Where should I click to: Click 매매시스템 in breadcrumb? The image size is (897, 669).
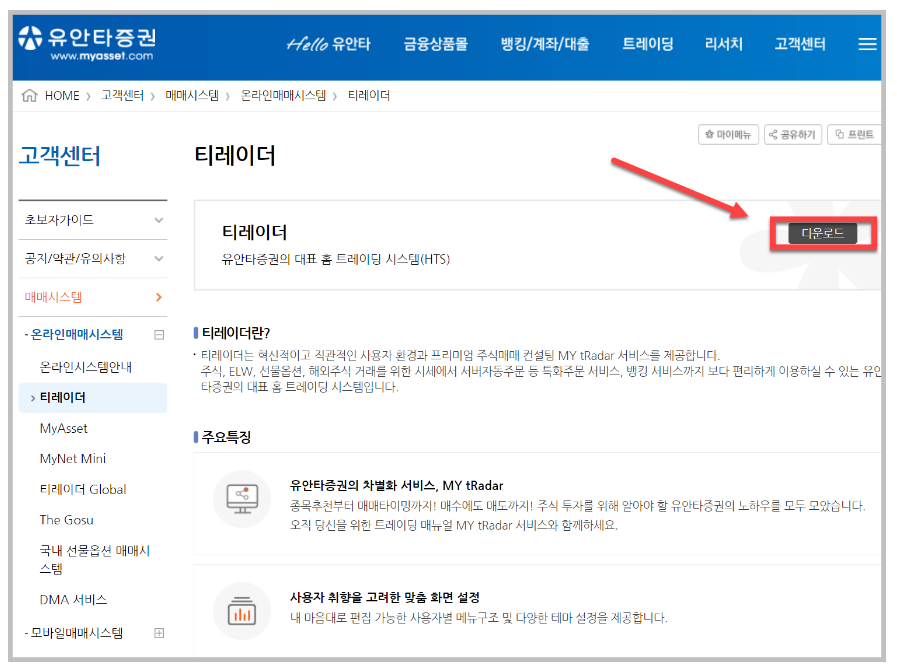point(192,96)
